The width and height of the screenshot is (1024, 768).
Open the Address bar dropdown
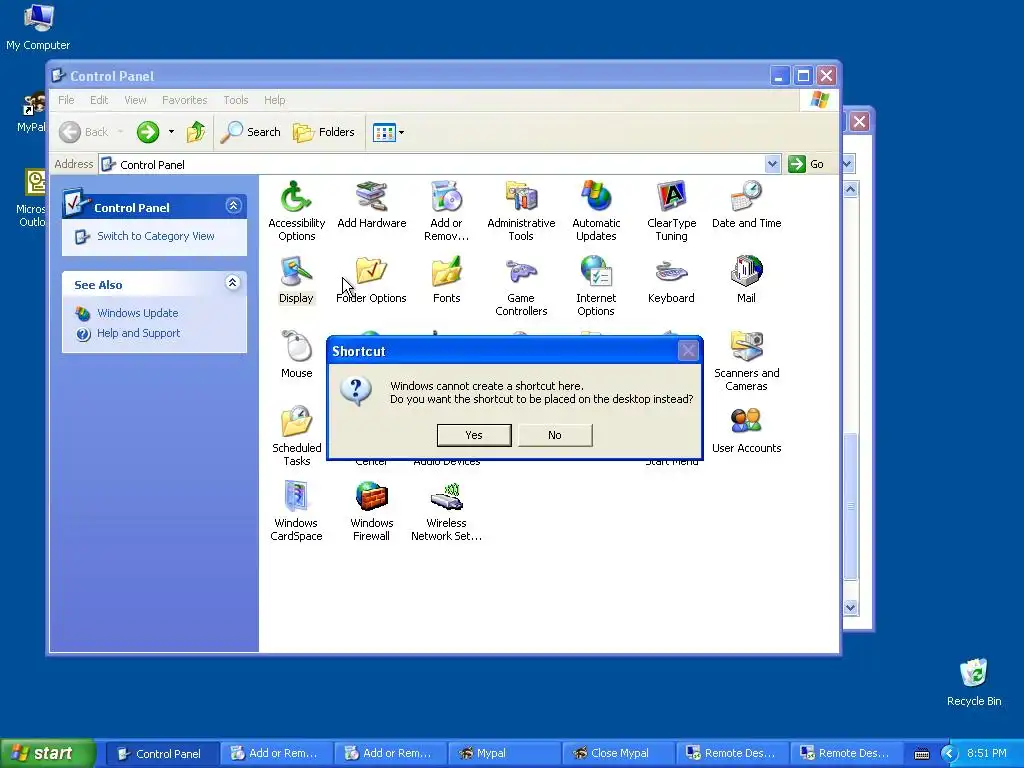point(773,164)
